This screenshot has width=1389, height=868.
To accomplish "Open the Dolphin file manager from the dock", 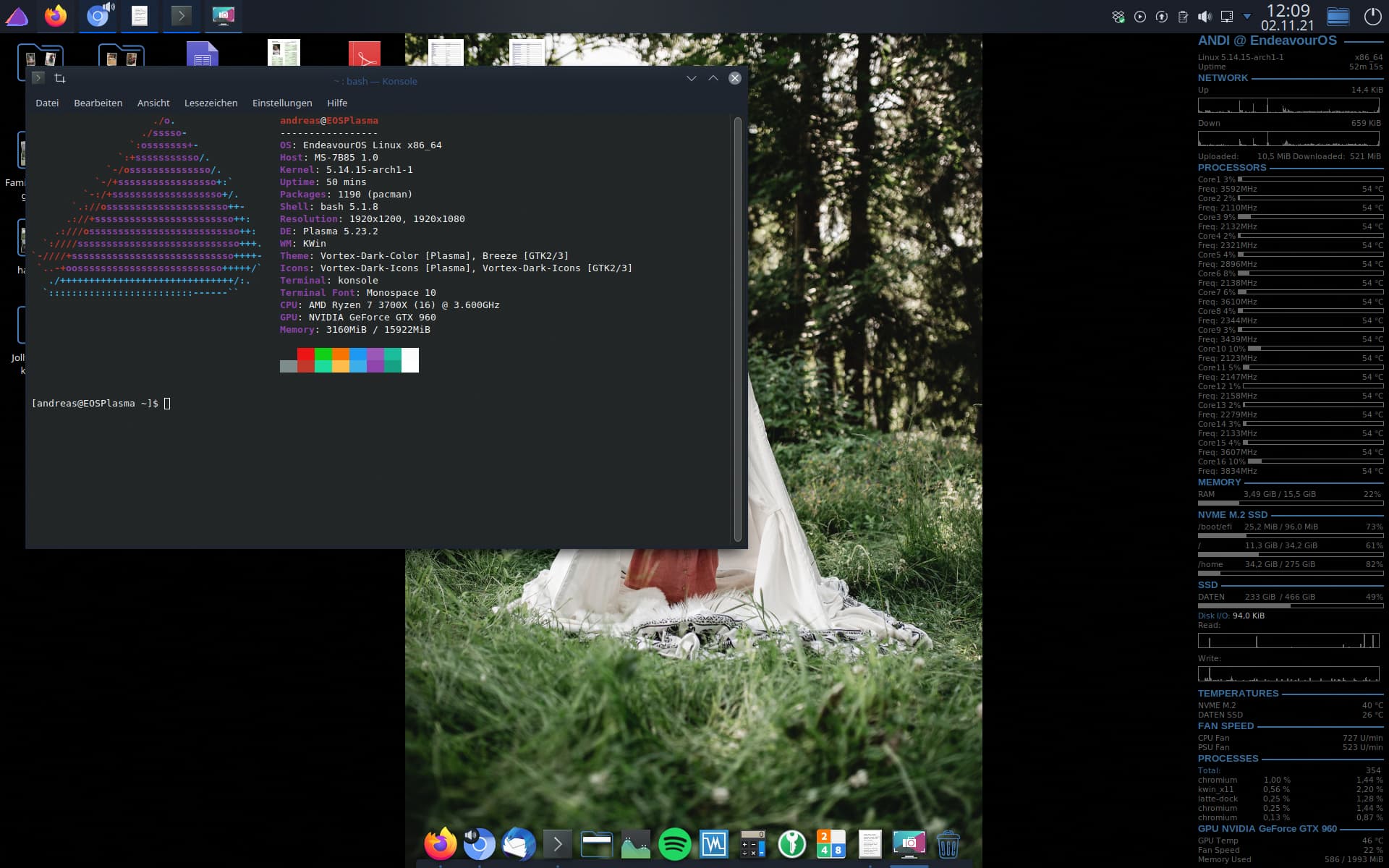I will (596, 843).
